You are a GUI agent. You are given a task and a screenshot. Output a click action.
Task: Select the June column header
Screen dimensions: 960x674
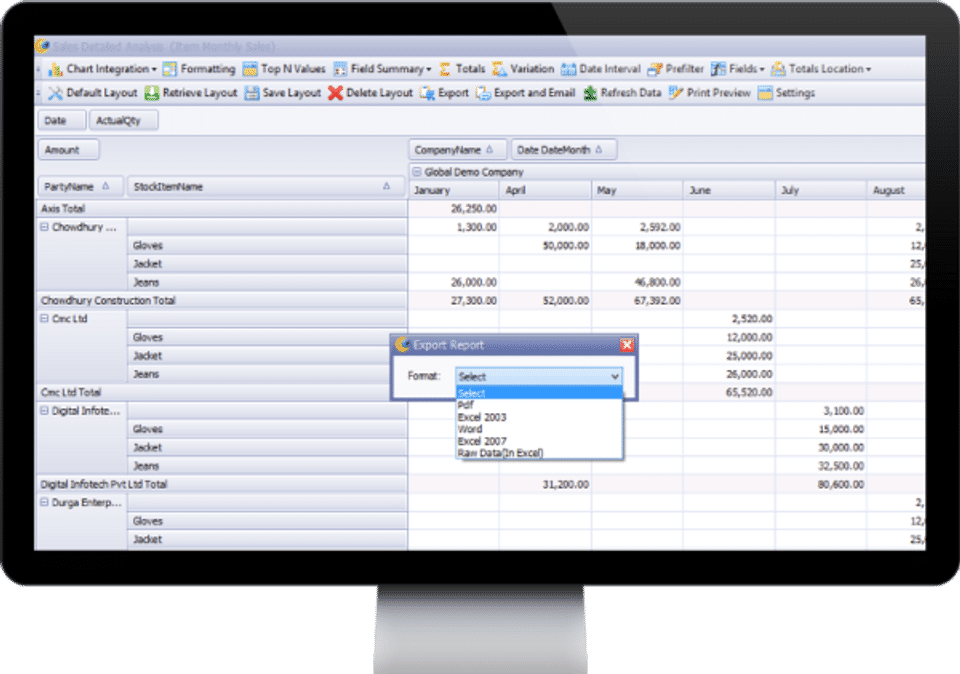[x=729, y=190]
